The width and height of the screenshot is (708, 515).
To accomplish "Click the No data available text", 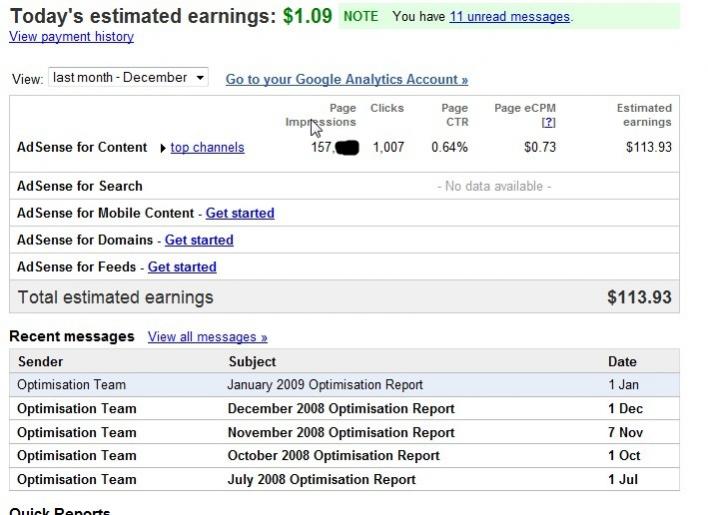I will click(494, 186).
